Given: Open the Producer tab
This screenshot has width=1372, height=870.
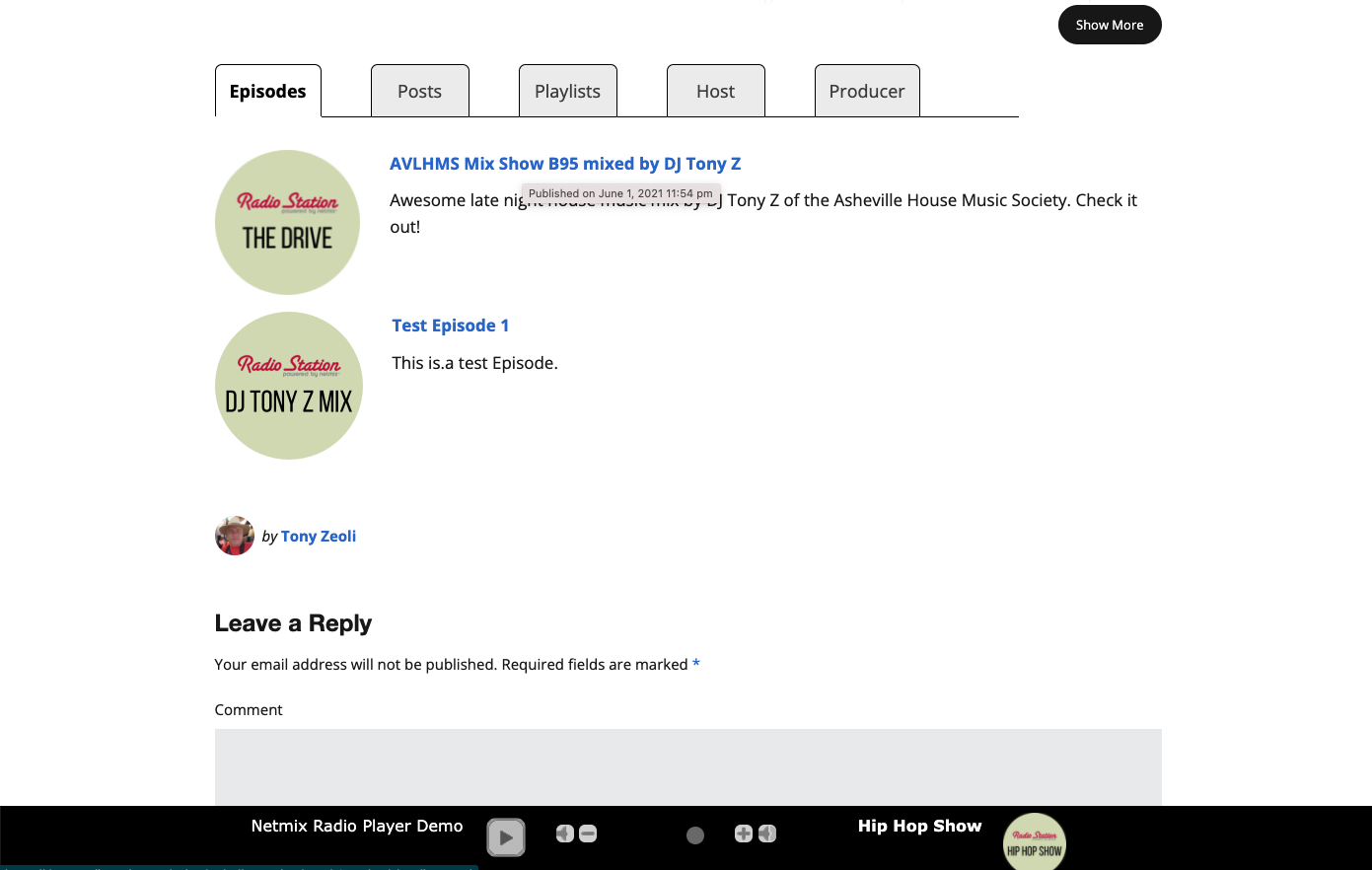Looking at the screenshot, I should 866,91.
